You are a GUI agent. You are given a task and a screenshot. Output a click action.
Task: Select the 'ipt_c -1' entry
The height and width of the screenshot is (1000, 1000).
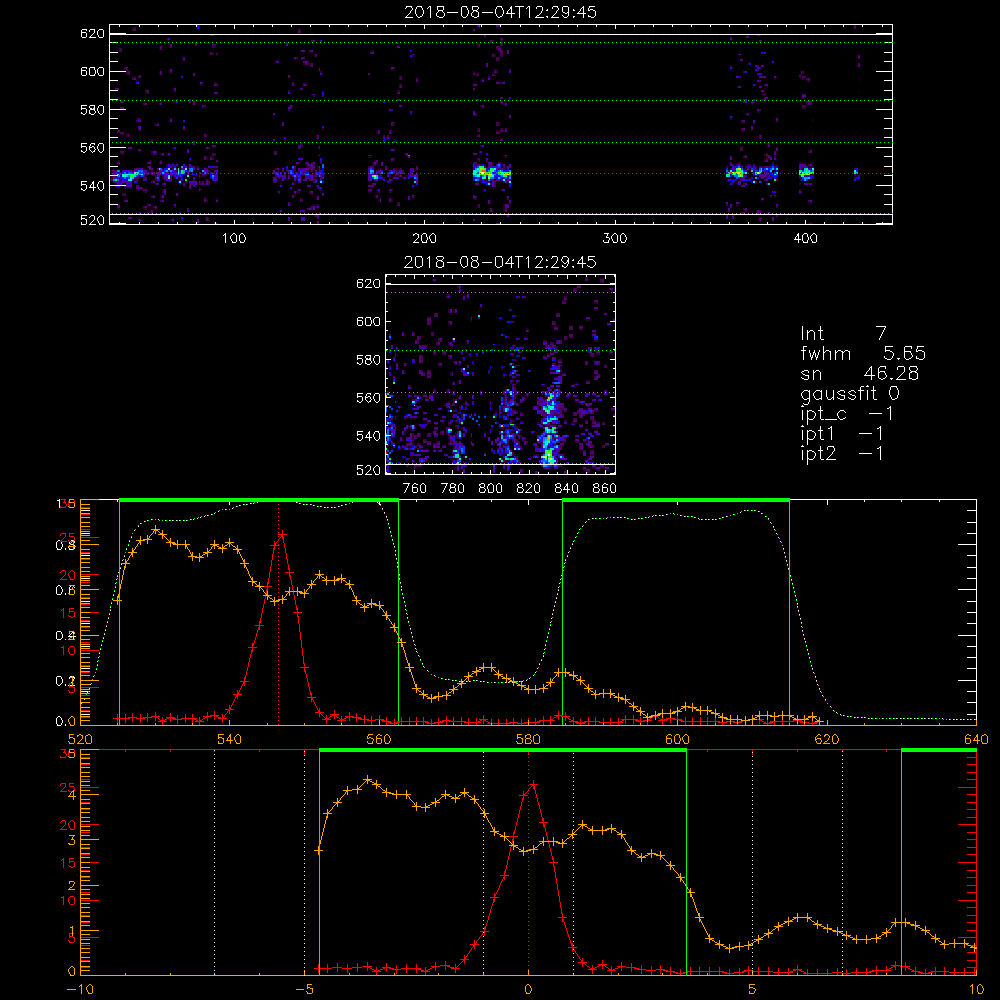847,414
